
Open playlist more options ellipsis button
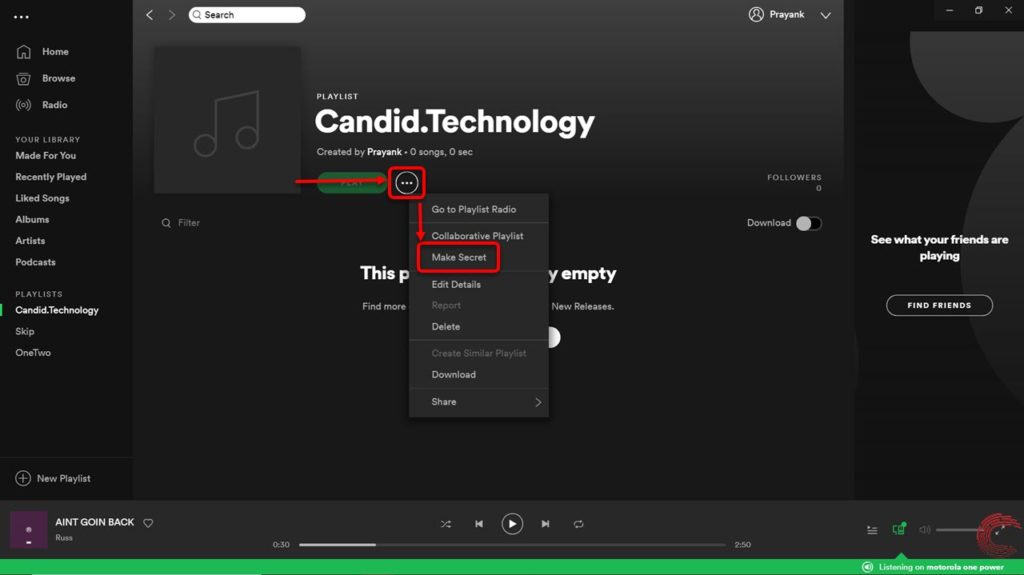point(406,183)
